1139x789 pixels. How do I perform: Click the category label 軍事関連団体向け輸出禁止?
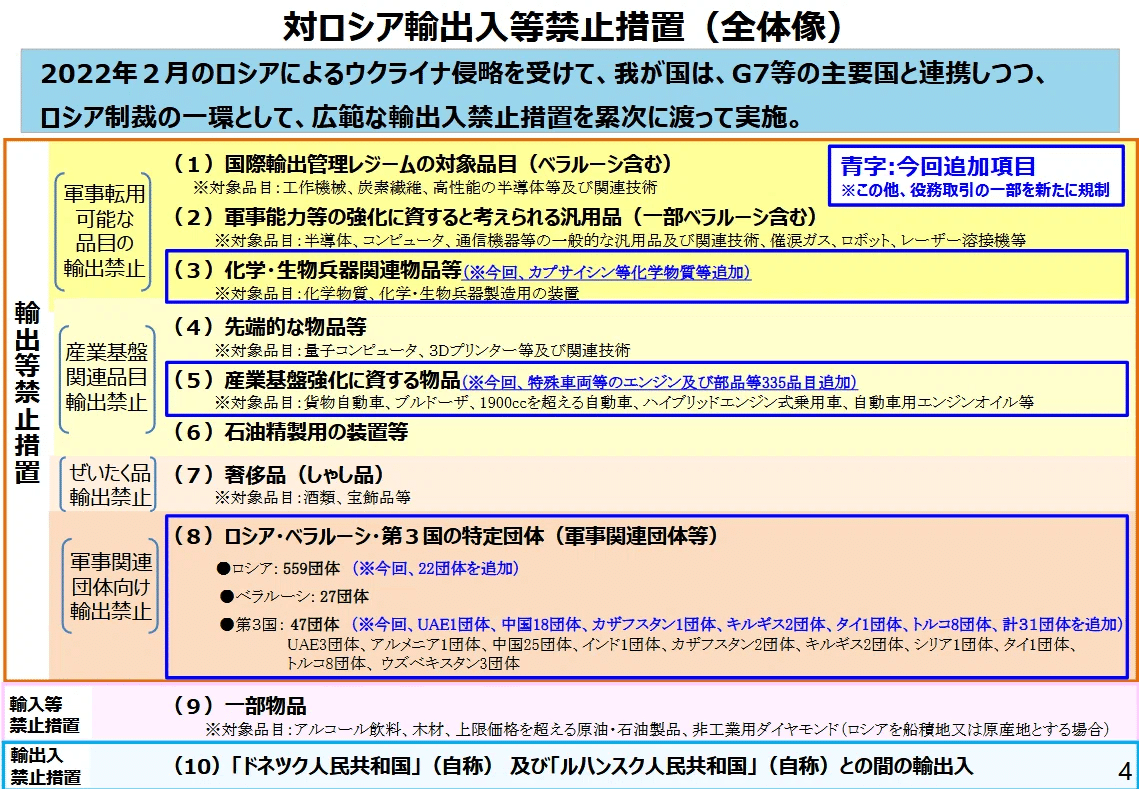[110, 586]
